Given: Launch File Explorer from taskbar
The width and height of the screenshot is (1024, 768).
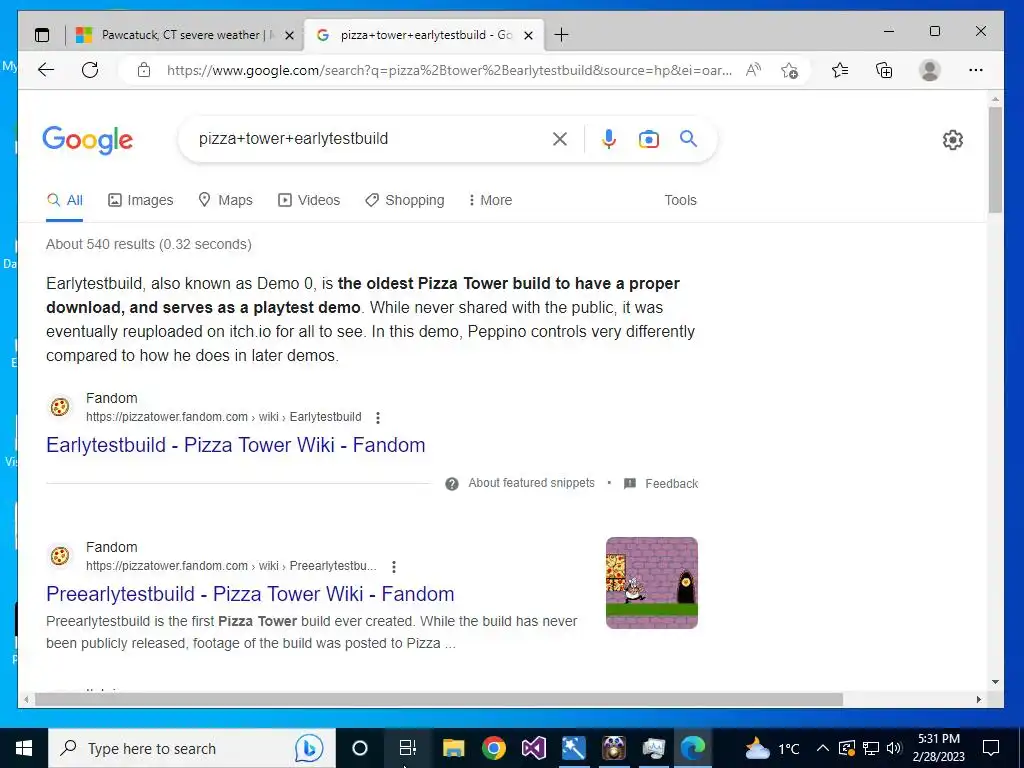Looking at the screenshot, I should [x=453, y=748].
